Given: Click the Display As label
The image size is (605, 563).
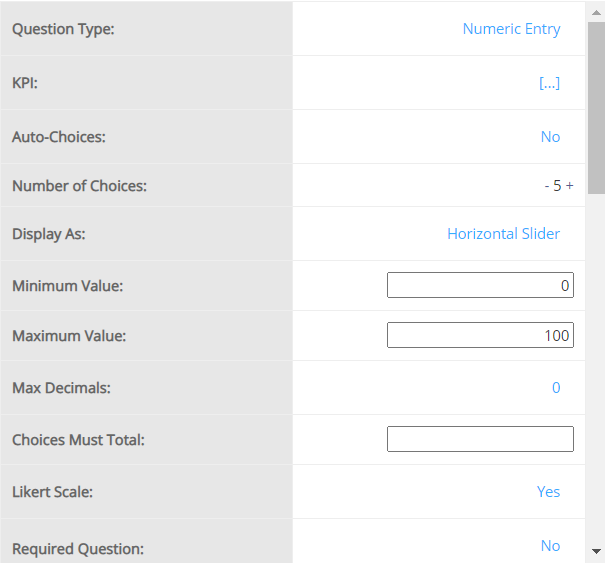Looking at the screenshot, I should click(49, 234).
